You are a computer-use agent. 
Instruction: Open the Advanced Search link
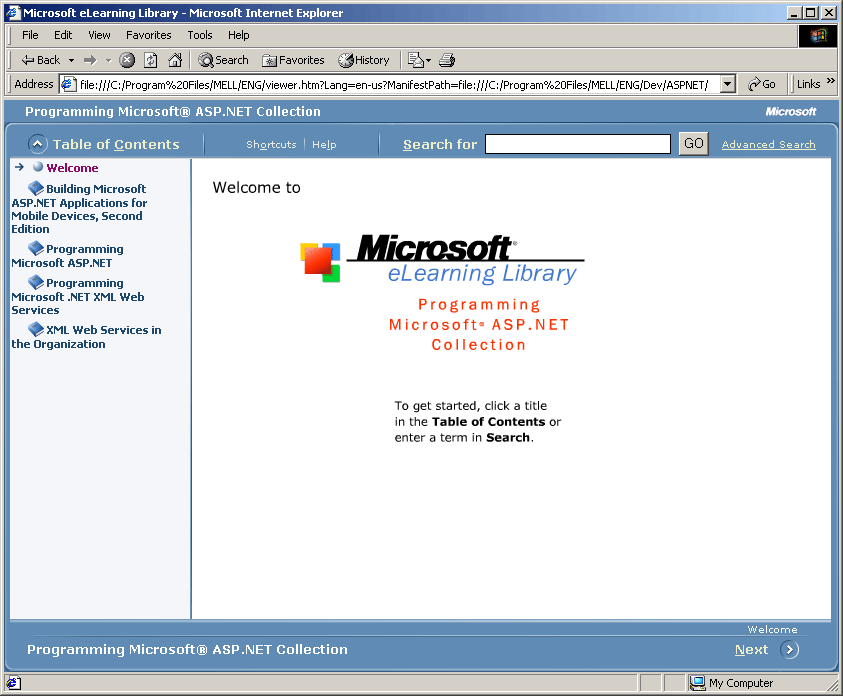tap(769, 144)
